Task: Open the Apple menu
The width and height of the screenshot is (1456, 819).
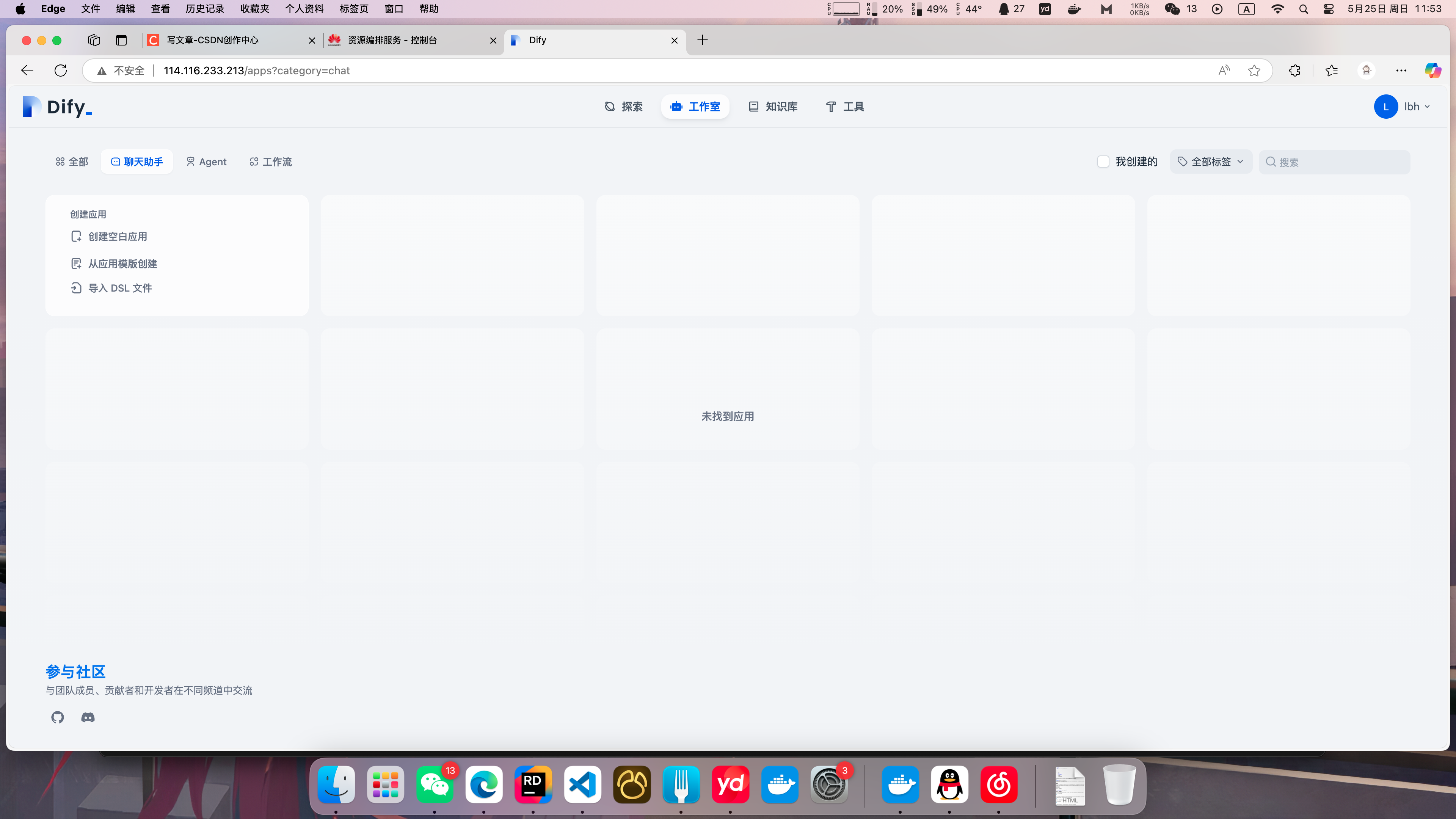Action: coord(20,8)
